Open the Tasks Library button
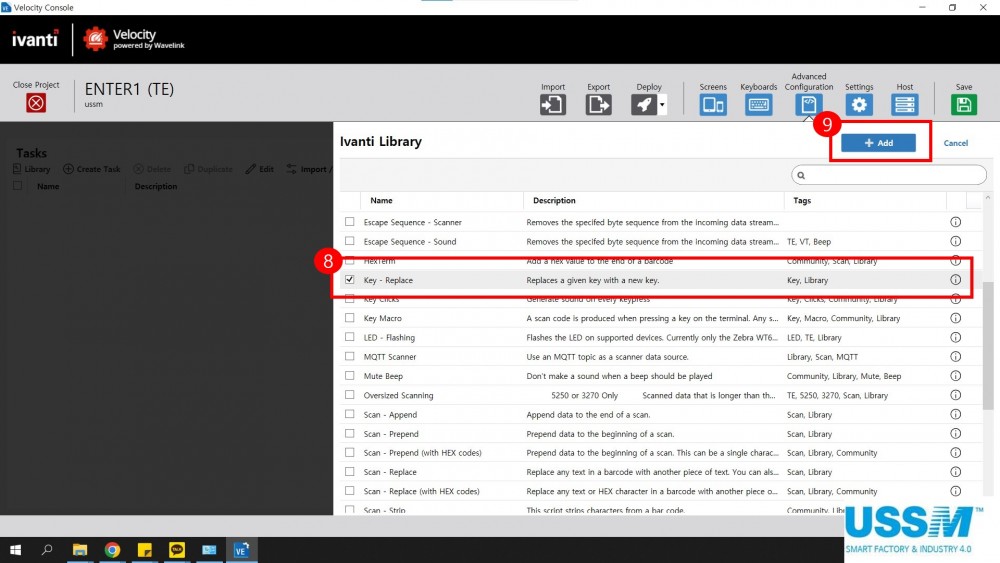Image resolution: width=1000 pixels, height=563 pixels. (31, 169)
